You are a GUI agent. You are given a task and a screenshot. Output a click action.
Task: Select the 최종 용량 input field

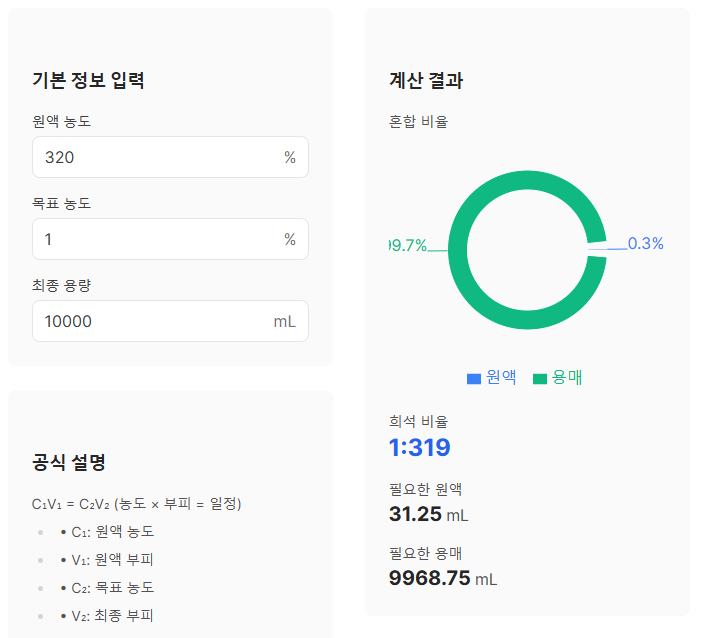[x=150, y=321]
